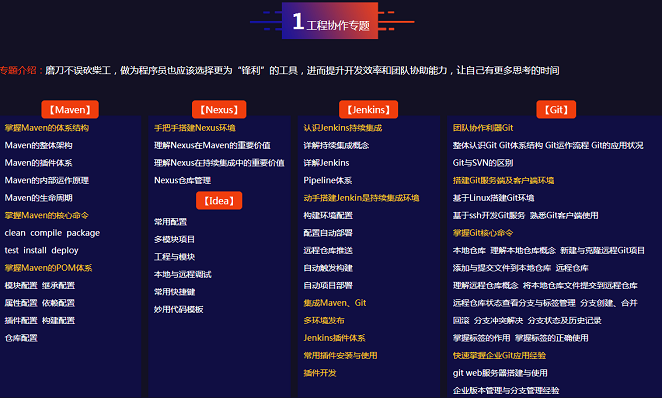Click '本地与远程调试' under Idea
The image size is (662, 398).
point(182,275)
